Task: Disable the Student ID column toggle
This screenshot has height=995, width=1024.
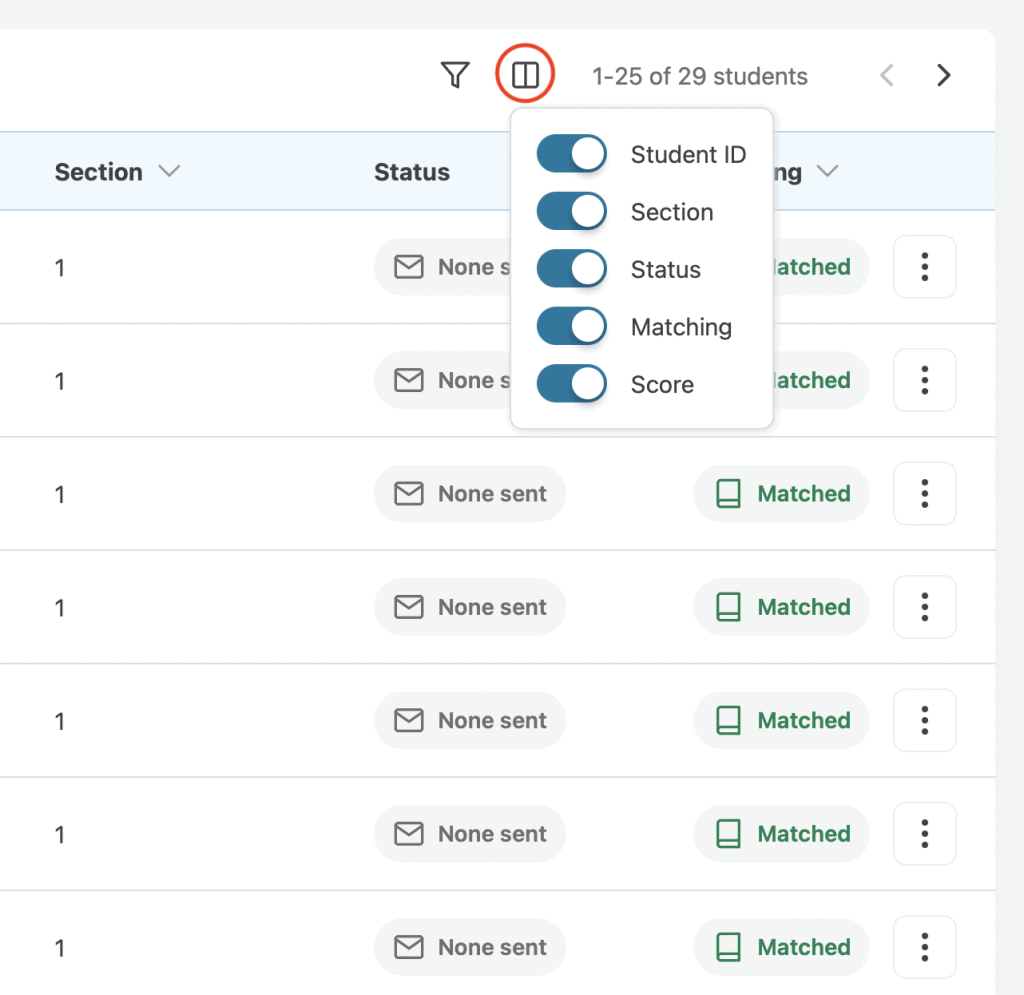Action: click(x=571, y=154)
